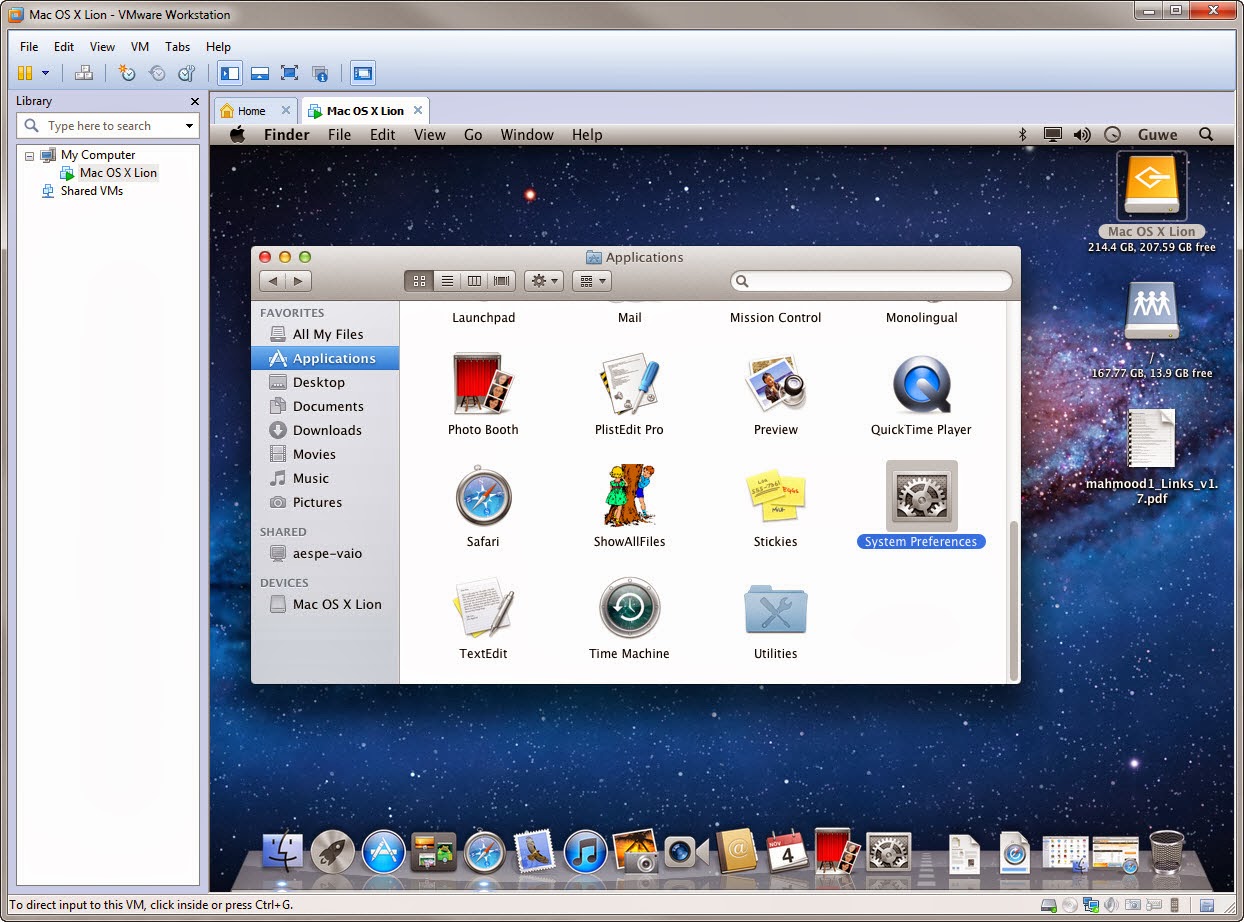The width and height of the screenshot is (1244, 922).
Task: Switch to list view in Finder
Action: point(447,281)
